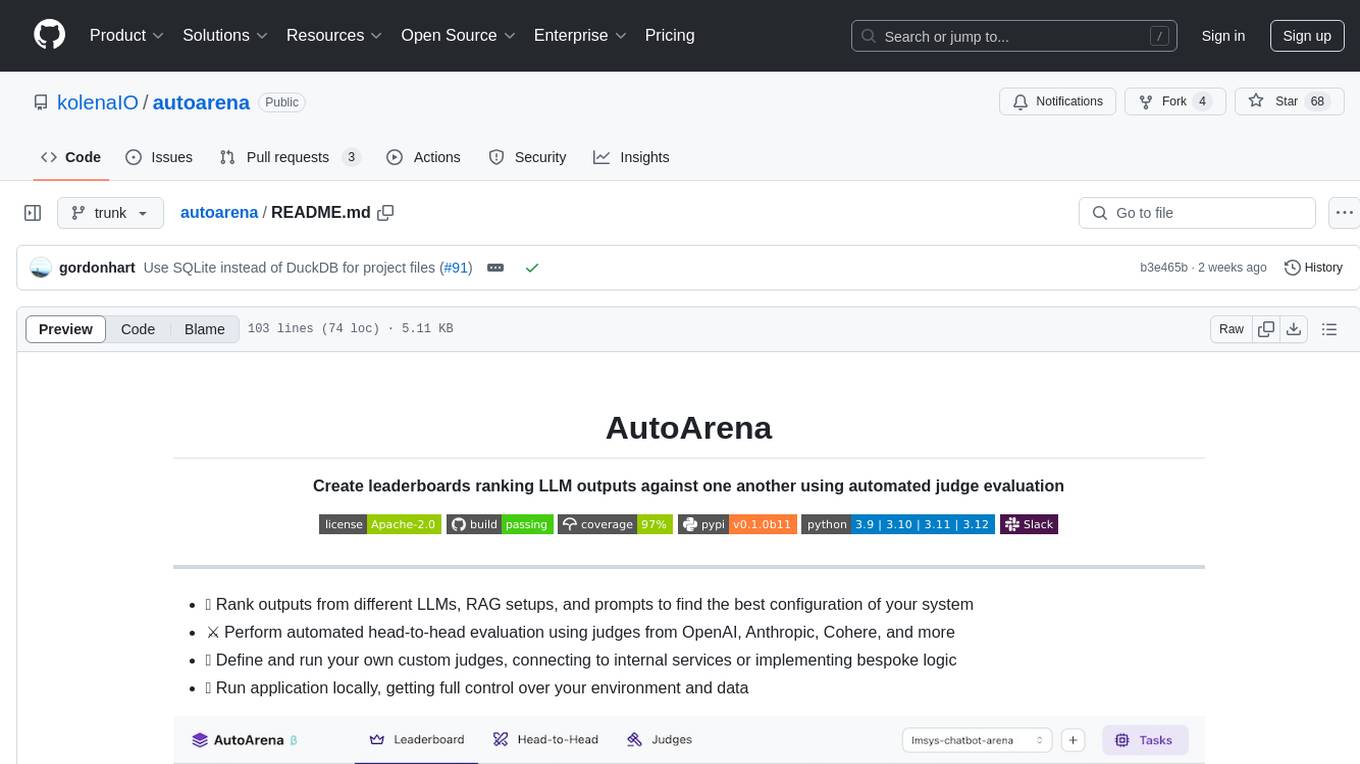Image resolution: width=1360 pixels, height=764 pixels.
Task: Click the python versions badge
Action: tap(898, 524)
